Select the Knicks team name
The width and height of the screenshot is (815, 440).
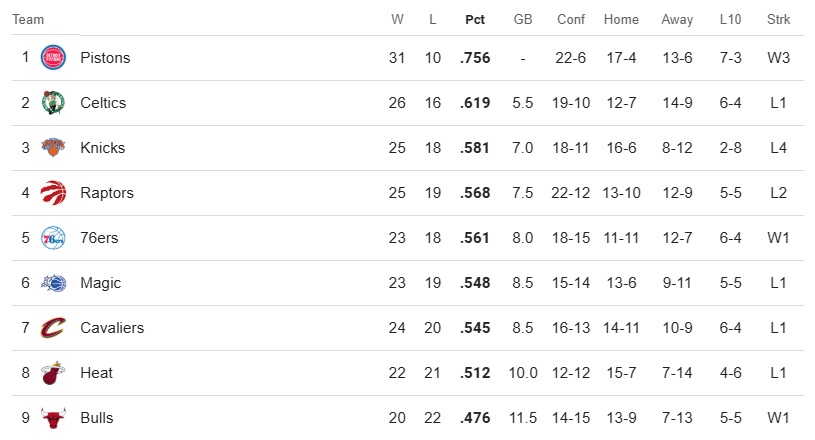[x=103, y=148]
